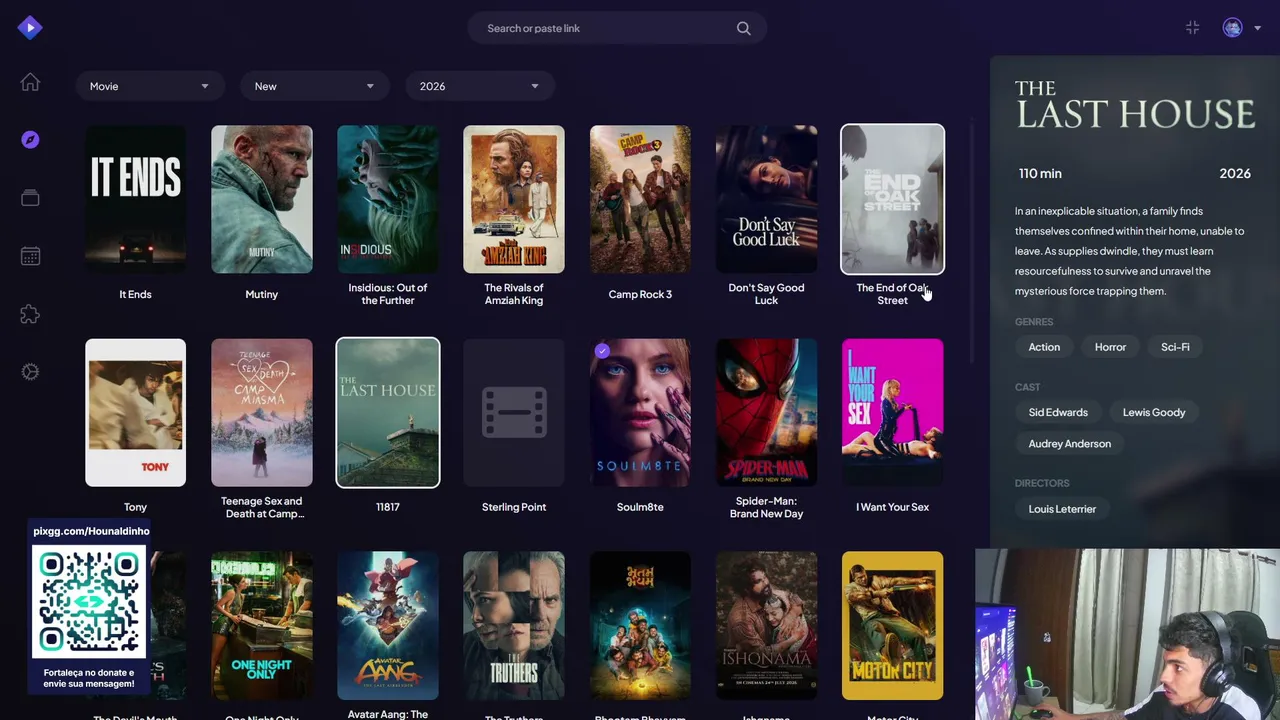Open the Sterling Point placeholder poster
The height and width of the screenshot is (720, 1280).
[514, 412]
